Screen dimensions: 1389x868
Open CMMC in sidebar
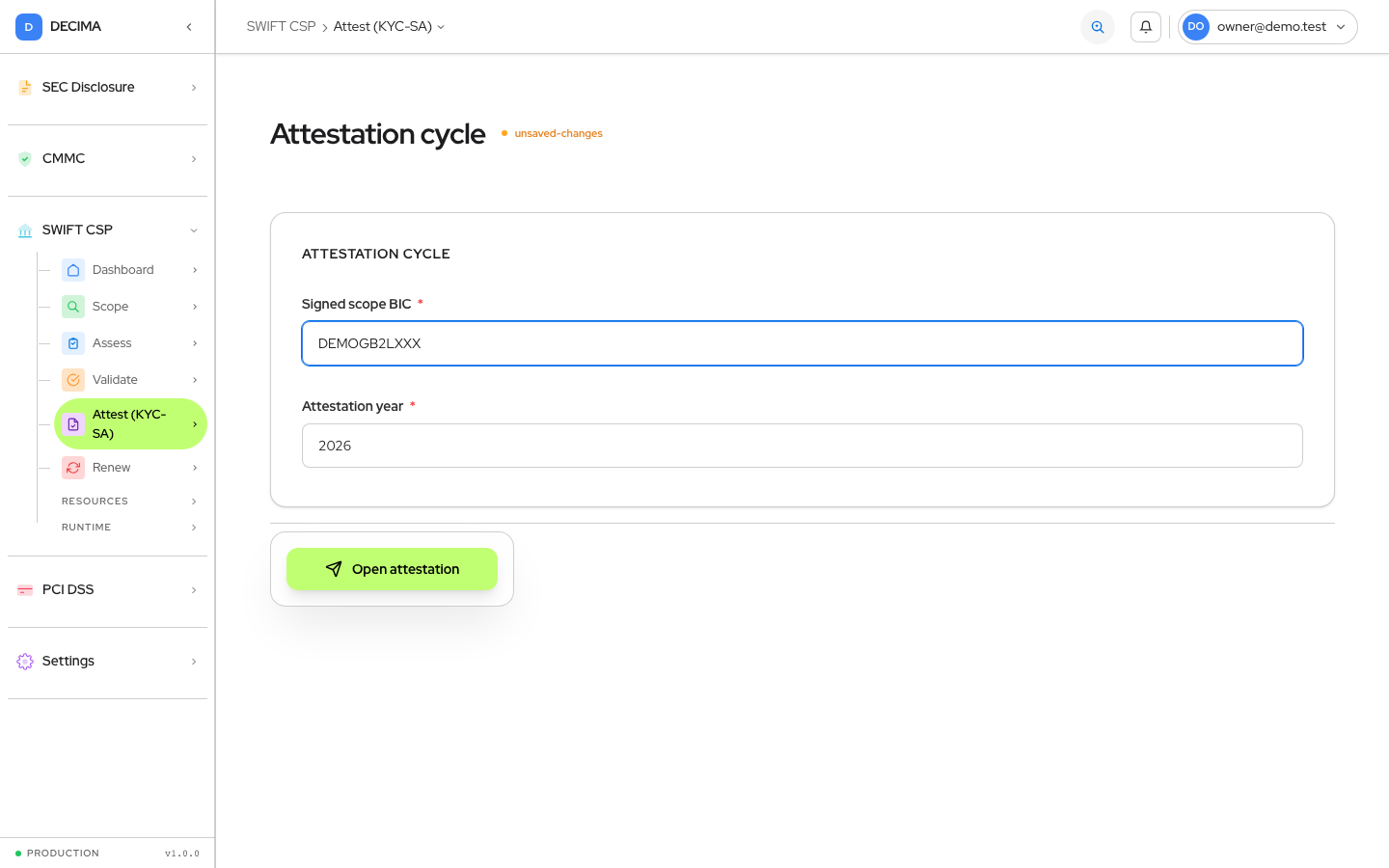tap(108, 159)
